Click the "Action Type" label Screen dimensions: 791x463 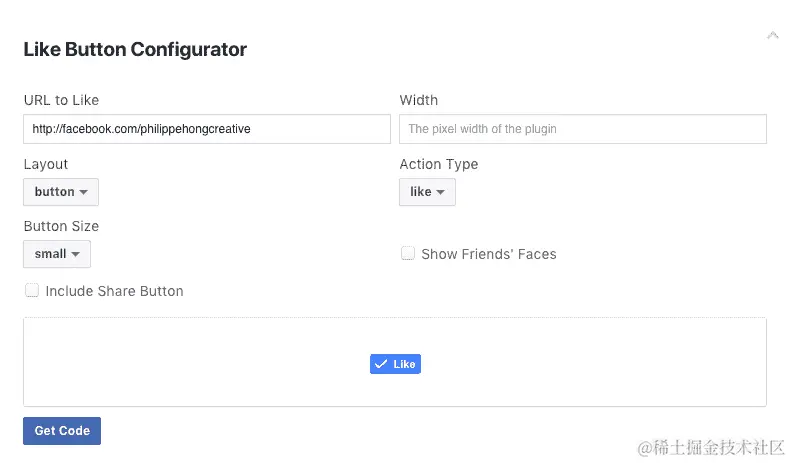(x=438, y=164)
